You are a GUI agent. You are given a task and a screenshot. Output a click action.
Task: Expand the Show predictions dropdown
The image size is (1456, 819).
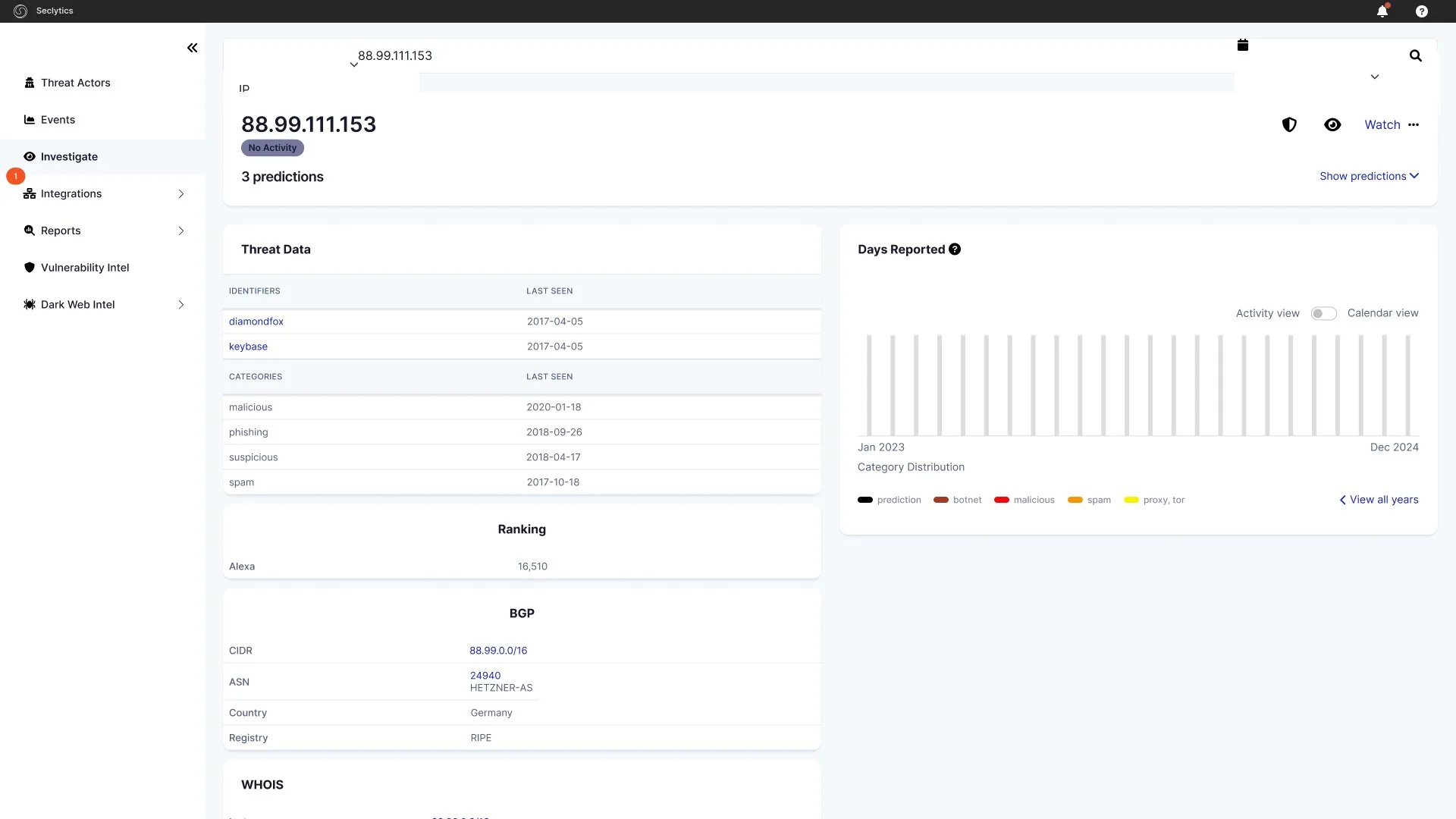pos(1368,176)
